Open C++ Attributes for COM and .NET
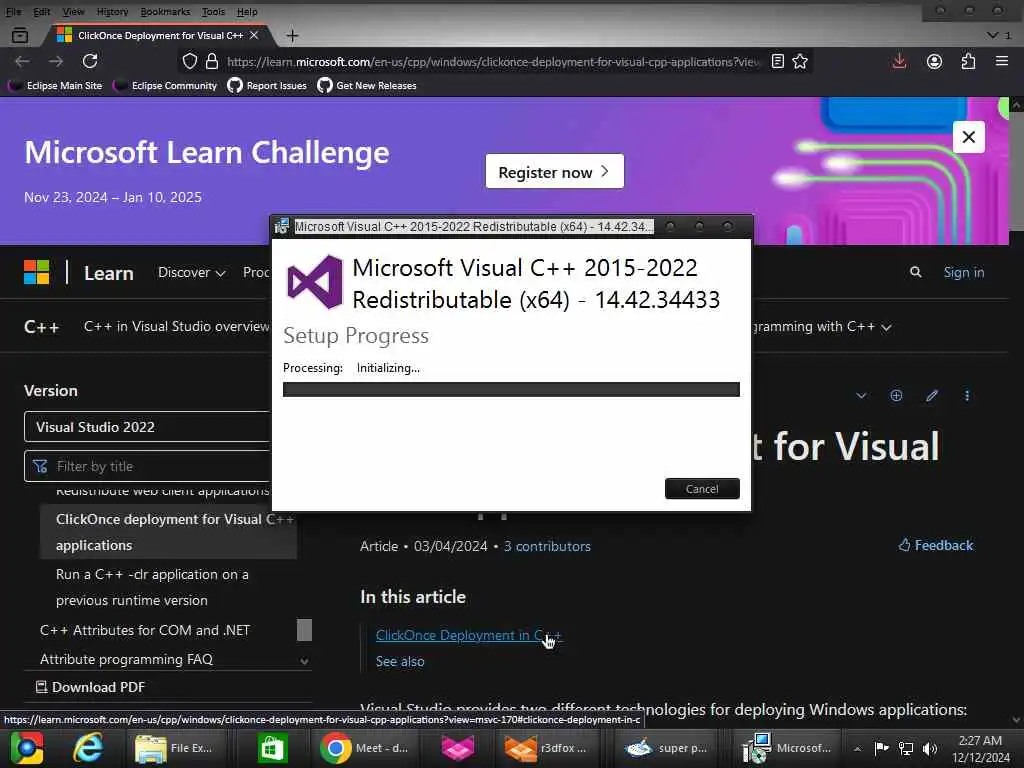Screen dimensions: 1024x768 pyautogui.click(x=145, y=630)
